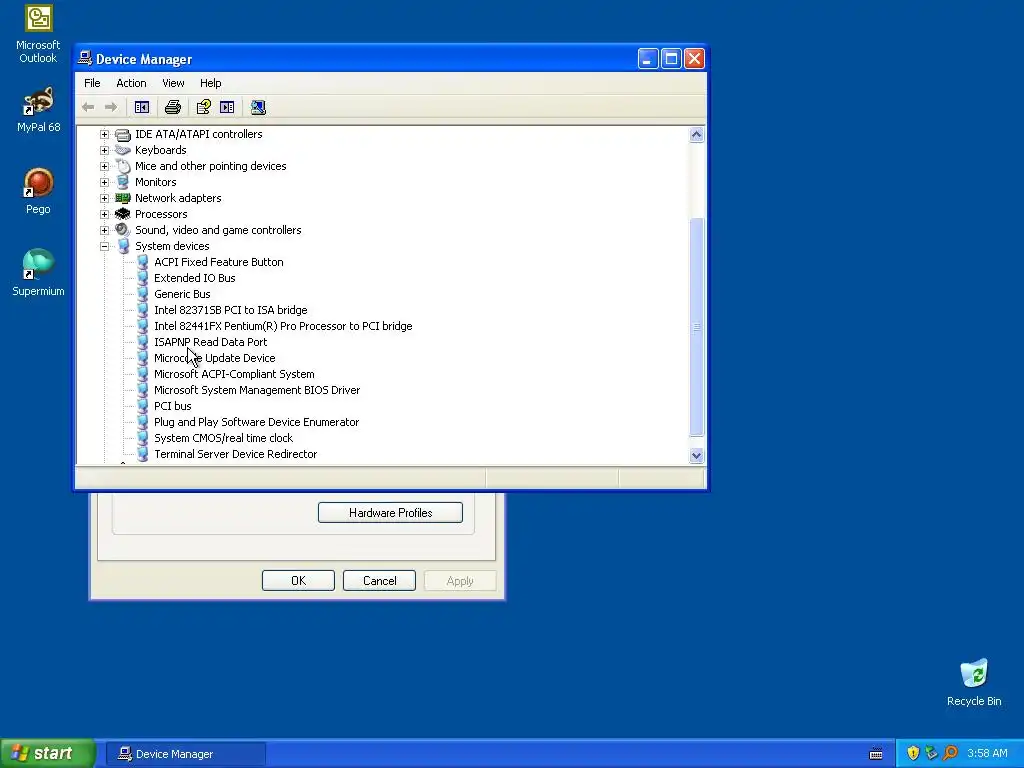
Task: Click Device Manager taskbar button
Action: (x=185, y=754)
